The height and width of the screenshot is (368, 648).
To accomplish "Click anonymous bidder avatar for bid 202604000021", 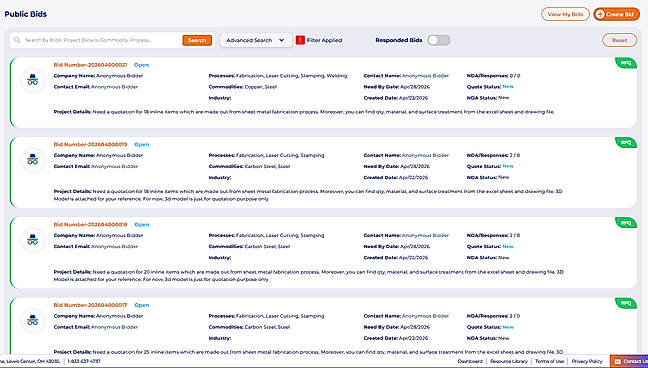I will [33, 80].
